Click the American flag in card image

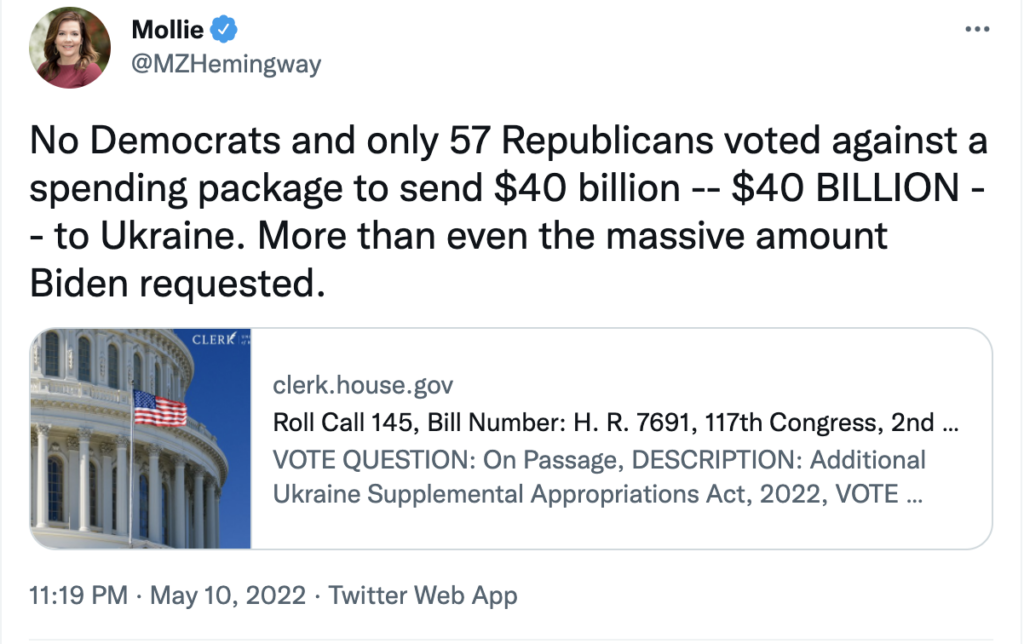click(x=159, y=407)
